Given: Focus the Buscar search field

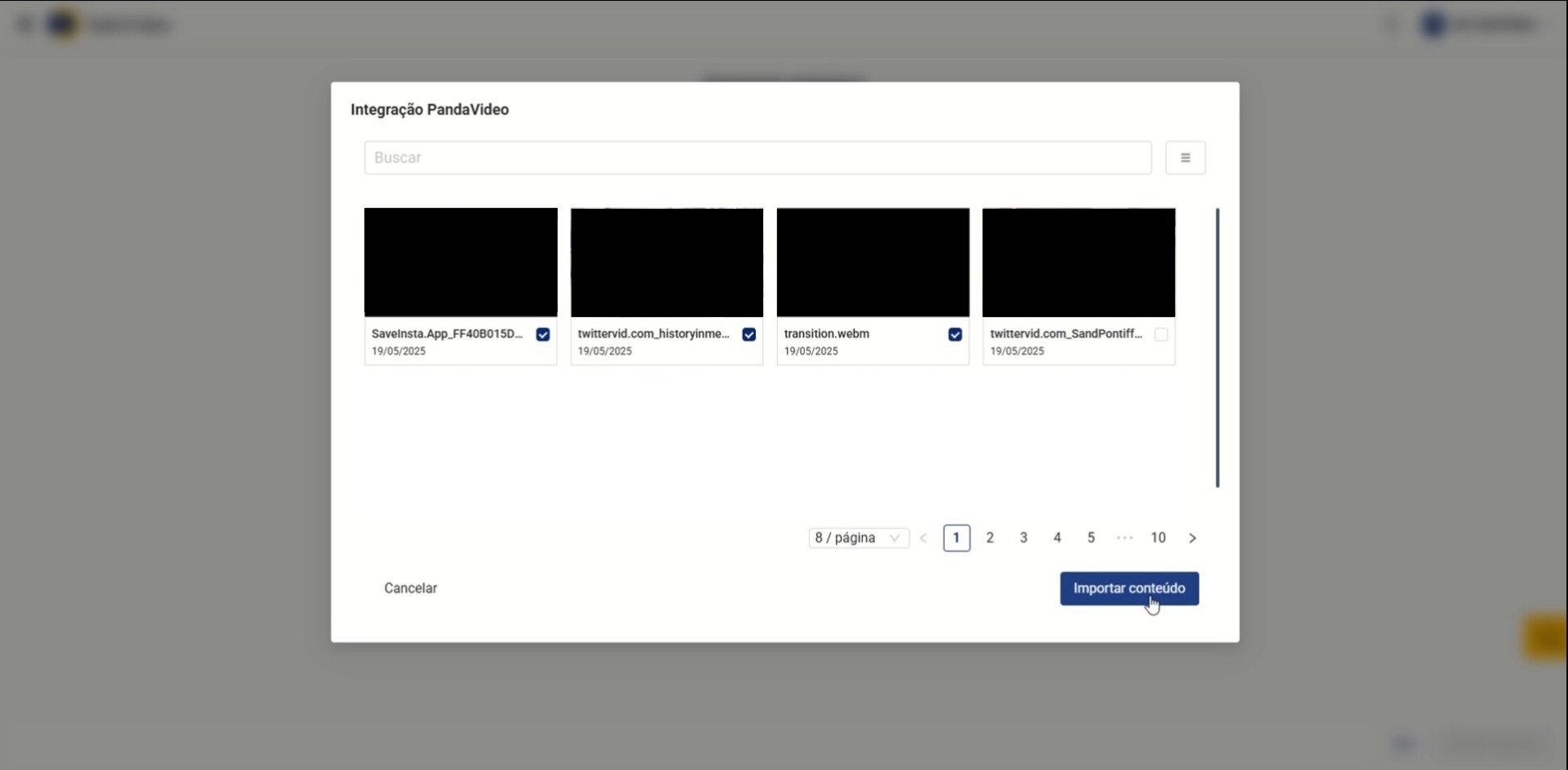Looking at the screenshot, I should tap(757, 158).
